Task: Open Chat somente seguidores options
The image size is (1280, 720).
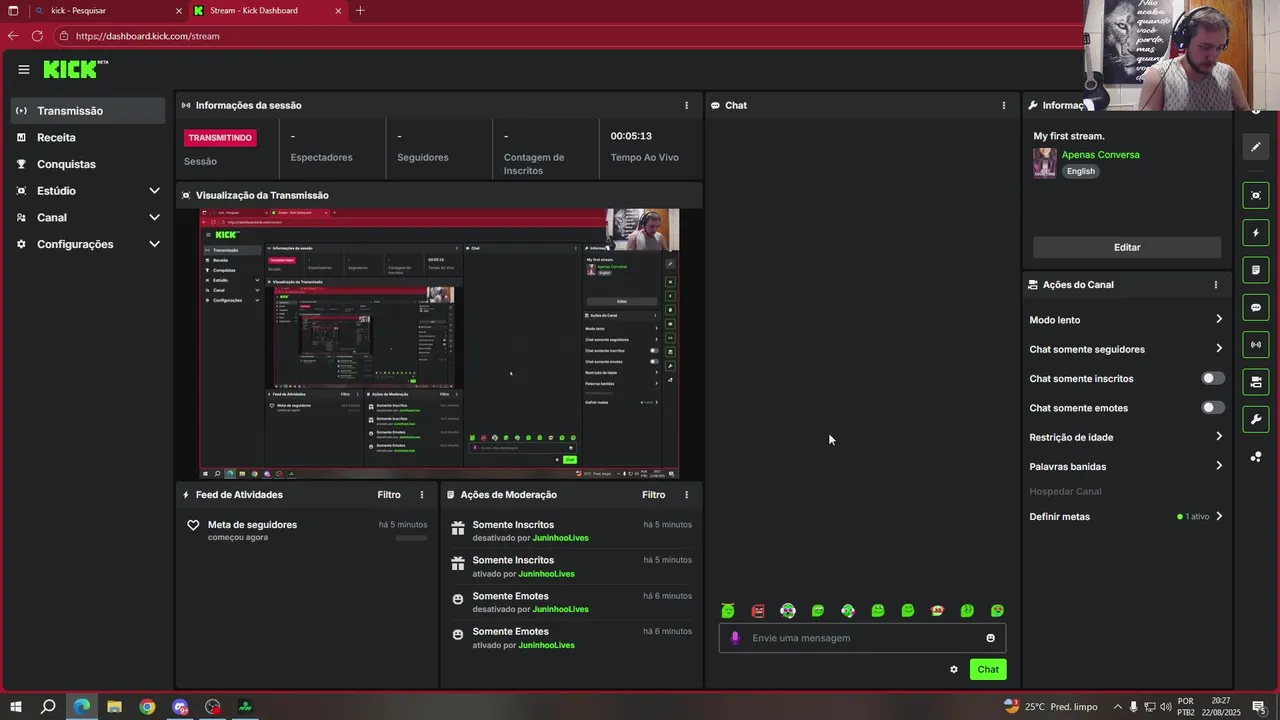Action: tap(1126, 349)
